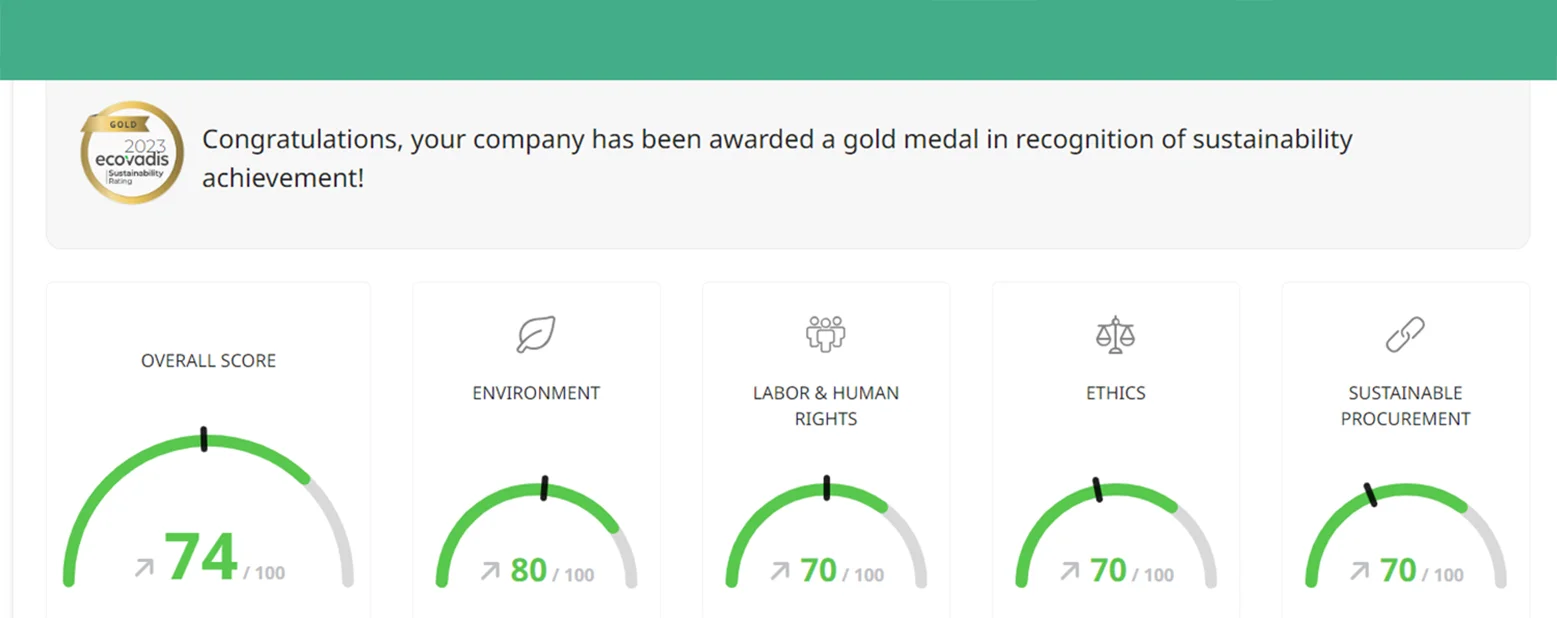Image resolution: width=1557 pixels, height=618 pixels.
Task: Click the Overall Score gauge marker
Action: point(204,439)
